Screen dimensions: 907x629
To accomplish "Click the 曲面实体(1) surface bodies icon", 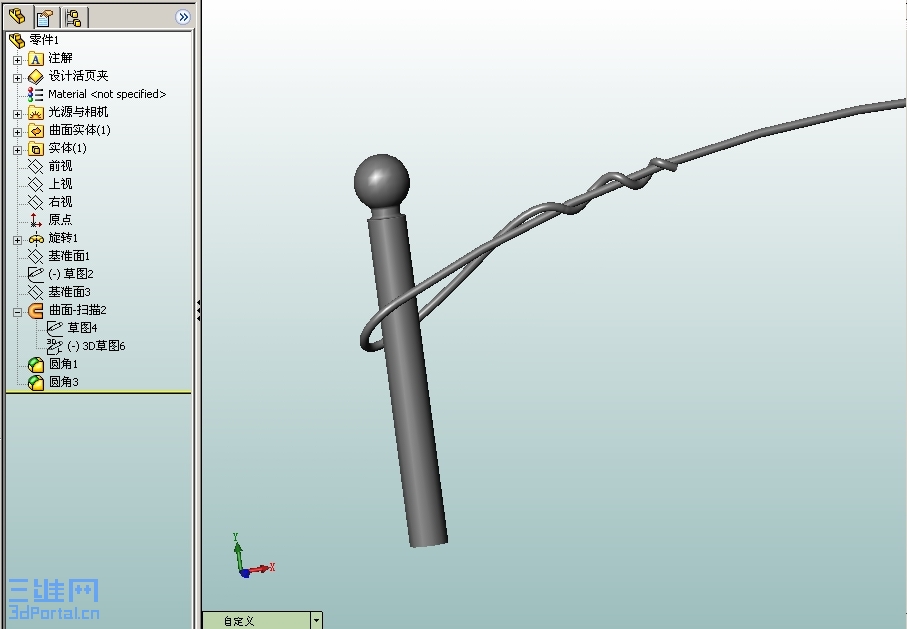I will point(36,131).
